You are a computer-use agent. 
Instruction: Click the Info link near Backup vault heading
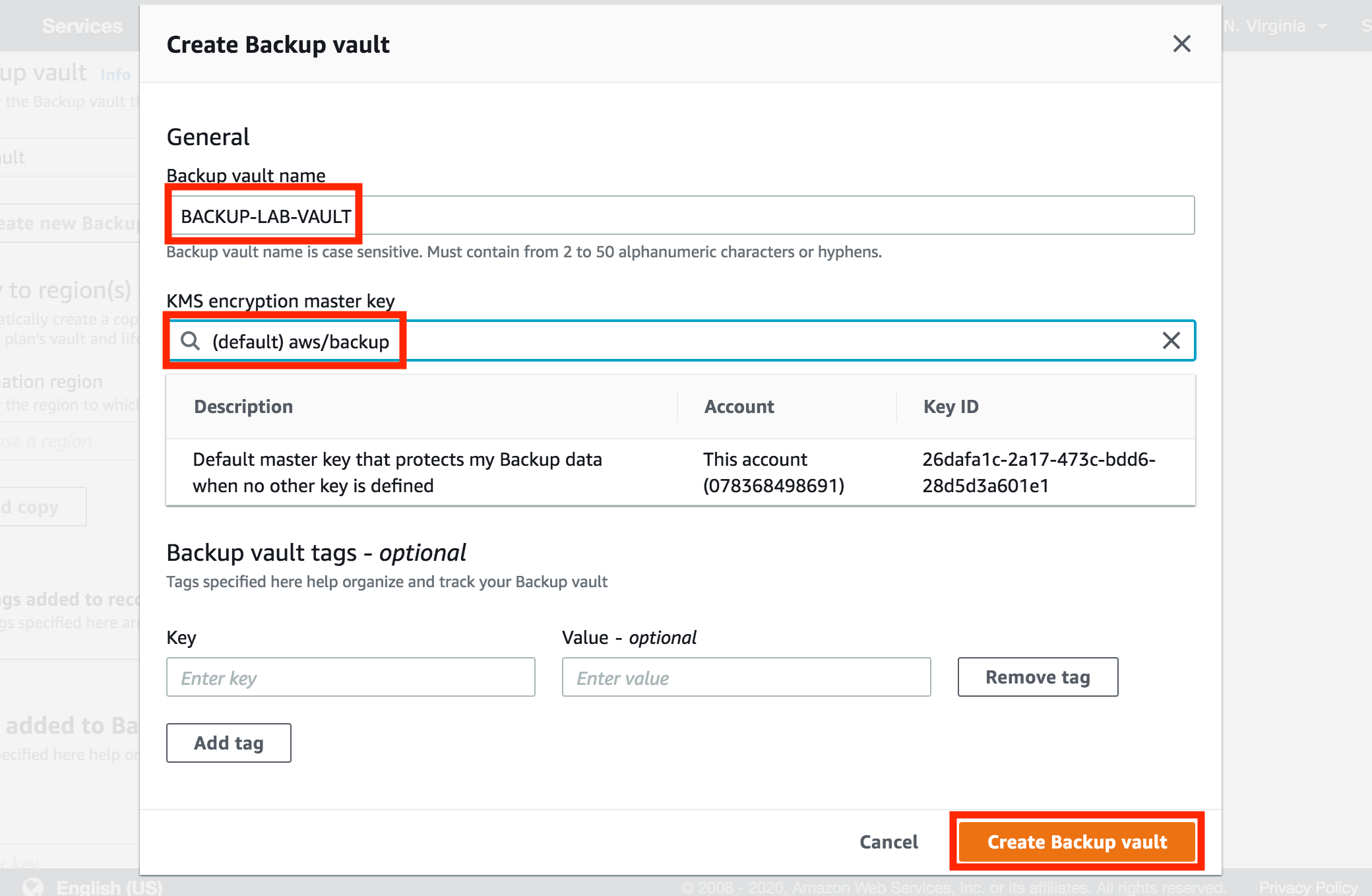coord(116,74)
